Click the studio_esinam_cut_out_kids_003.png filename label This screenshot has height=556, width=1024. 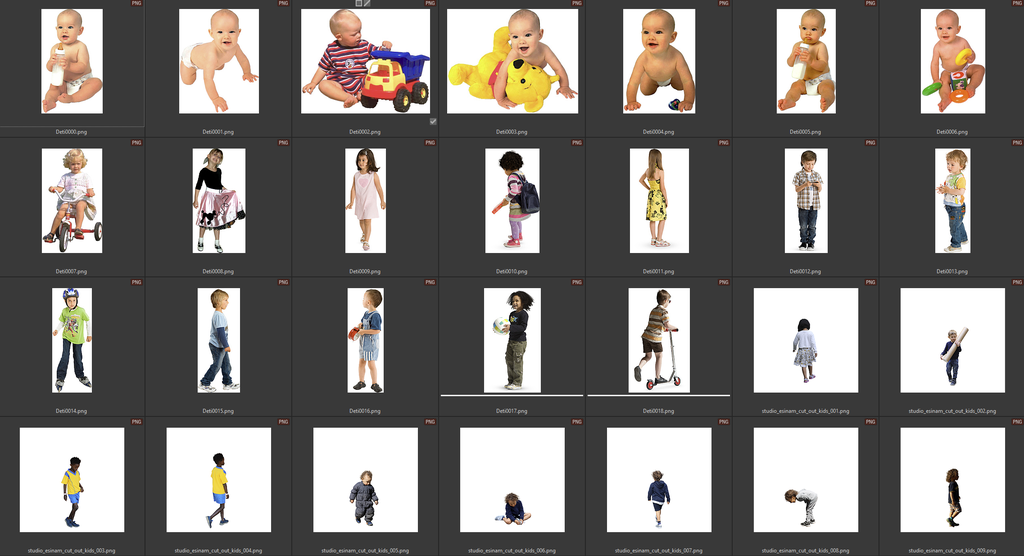(x=72, y=550)
